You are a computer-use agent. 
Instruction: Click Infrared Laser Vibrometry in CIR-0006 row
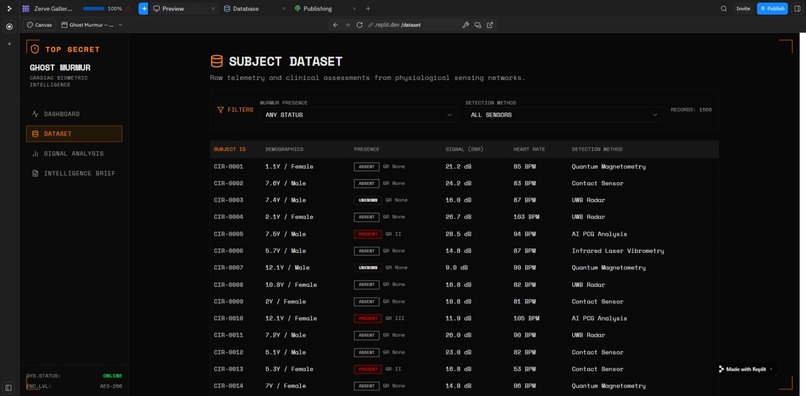618,251
